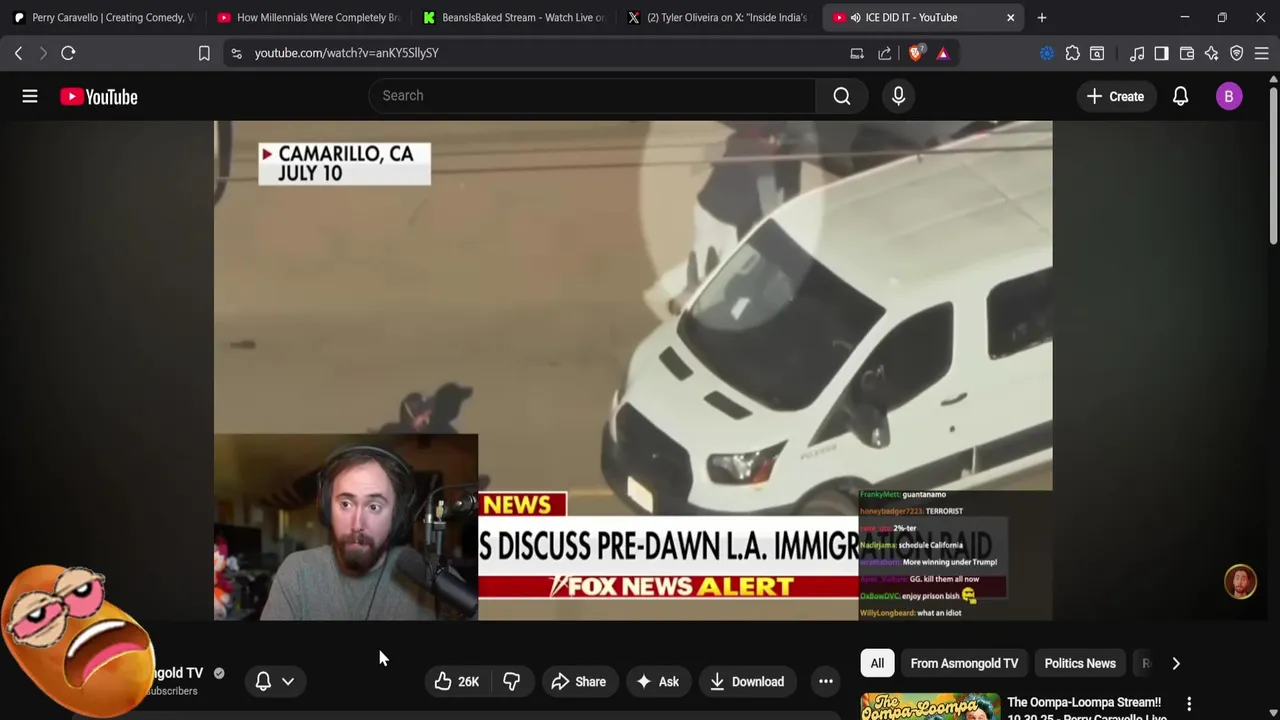Screen dimensions: 1280x720
Task: Select the All filter chip
Action: [x=877, y=663]
